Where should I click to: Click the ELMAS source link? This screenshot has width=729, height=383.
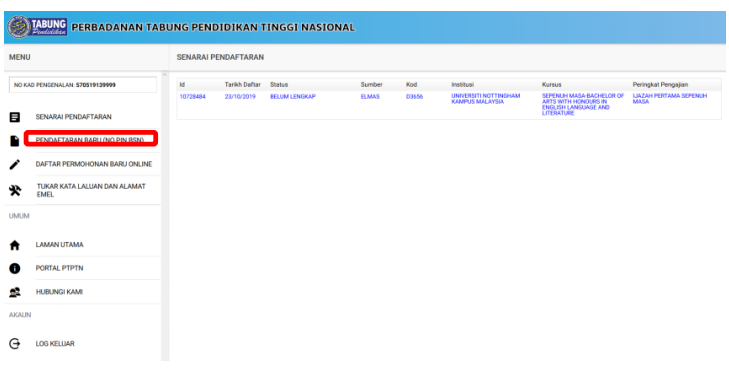(370, 97)
